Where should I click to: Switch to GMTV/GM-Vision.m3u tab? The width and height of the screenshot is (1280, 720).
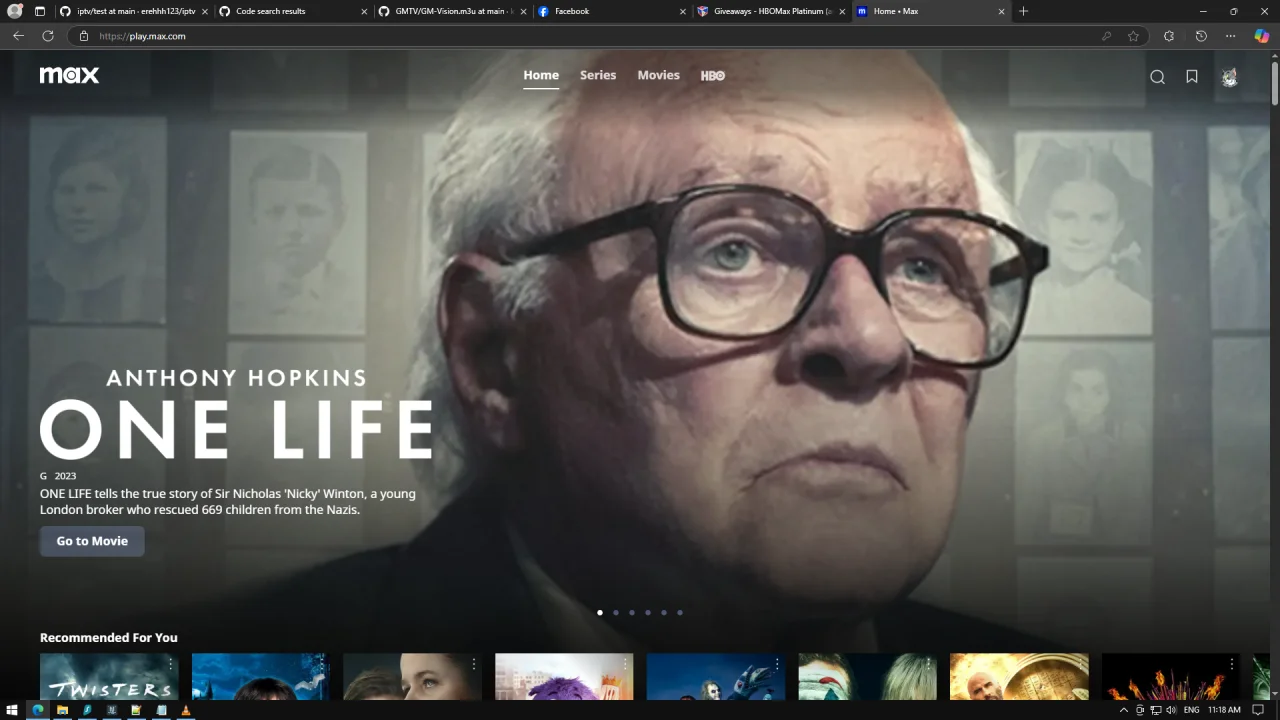452,11
